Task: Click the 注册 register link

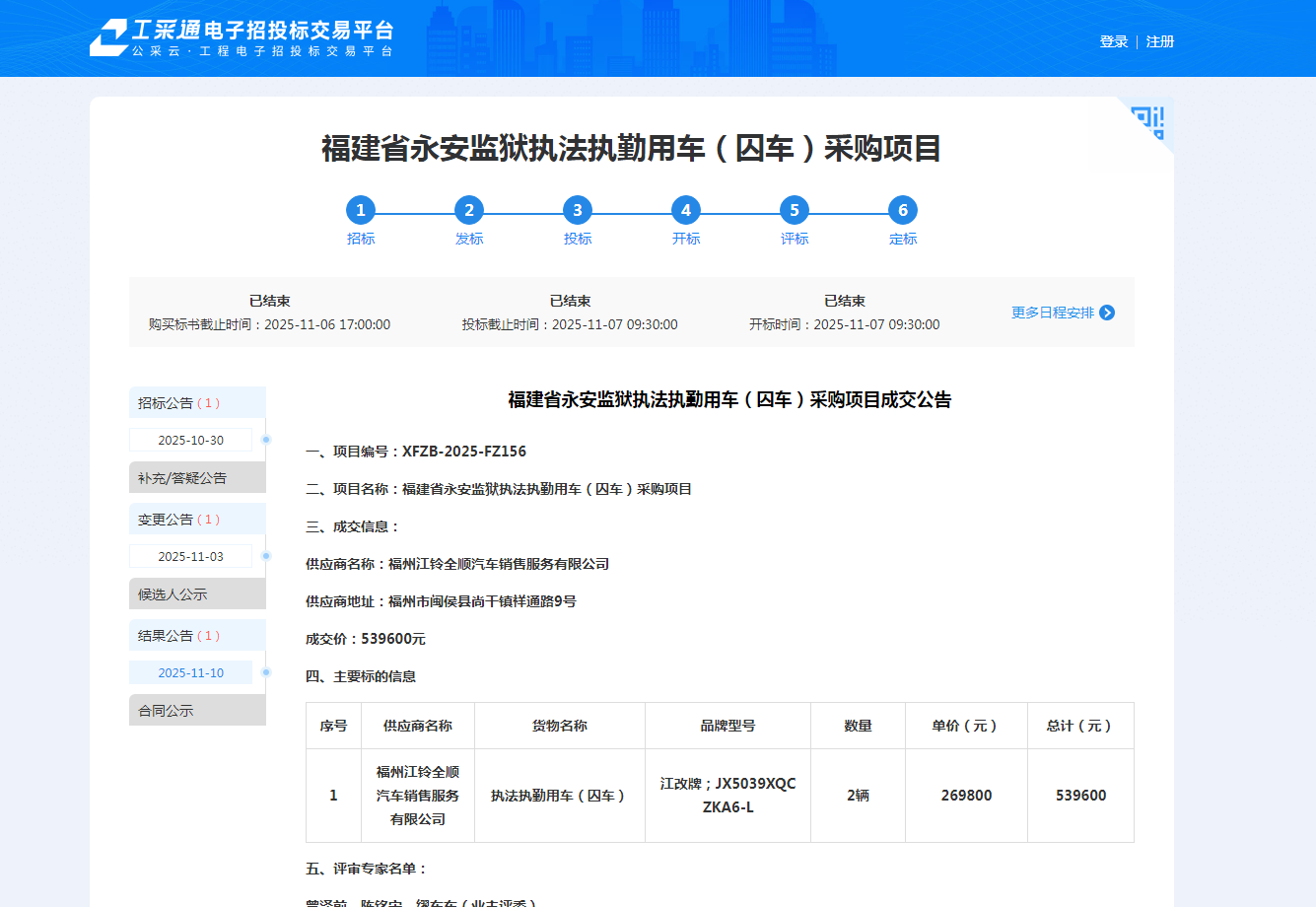Action: click(x=1160, y=41)
